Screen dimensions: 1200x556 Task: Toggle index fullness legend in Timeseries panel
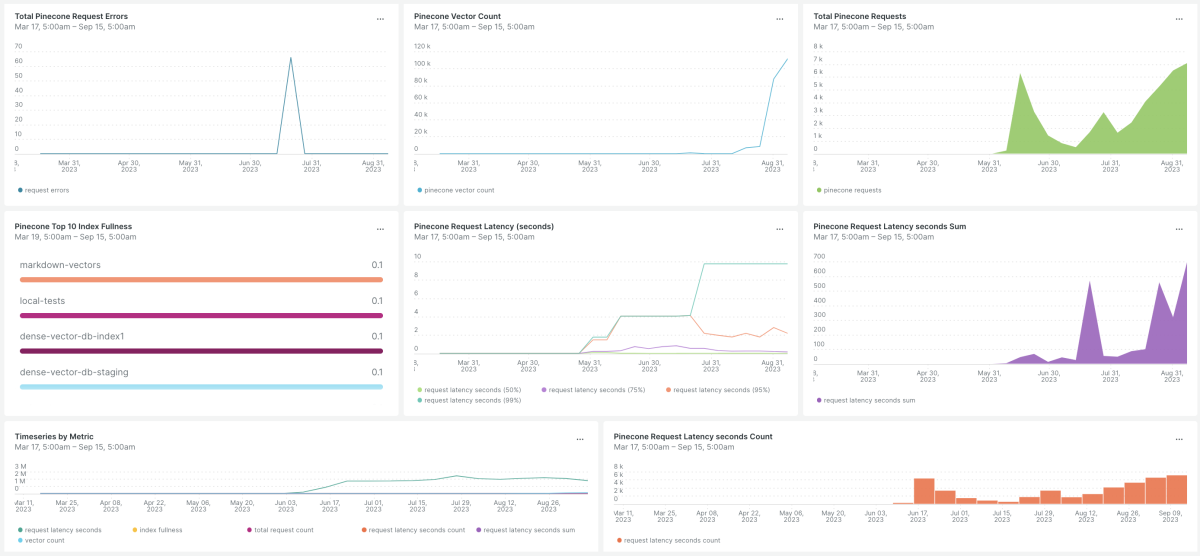[157, 529]
